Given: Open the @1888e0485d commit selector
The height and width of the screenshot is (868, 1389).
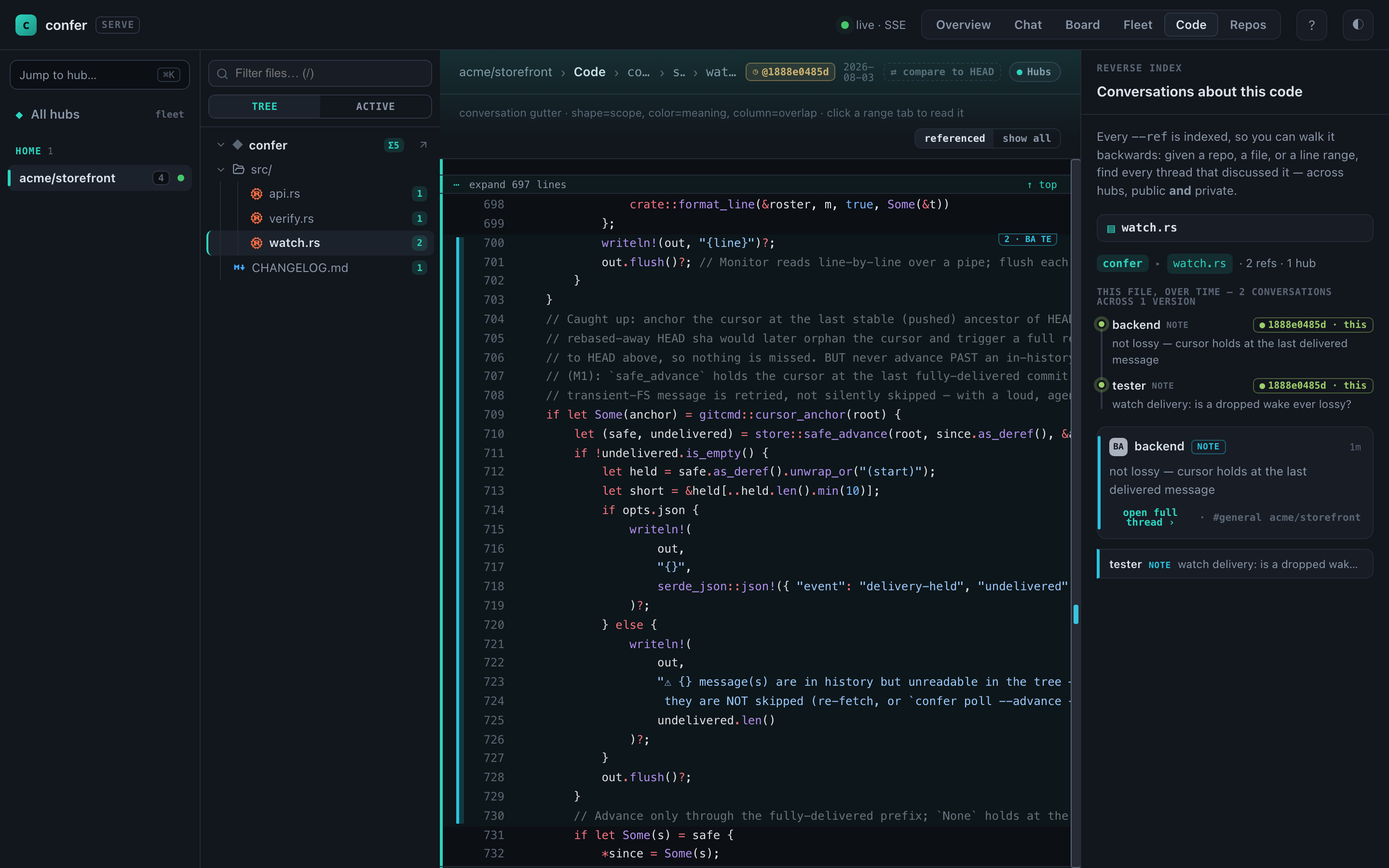Looking at the screenshot, I should click(790, 72).
